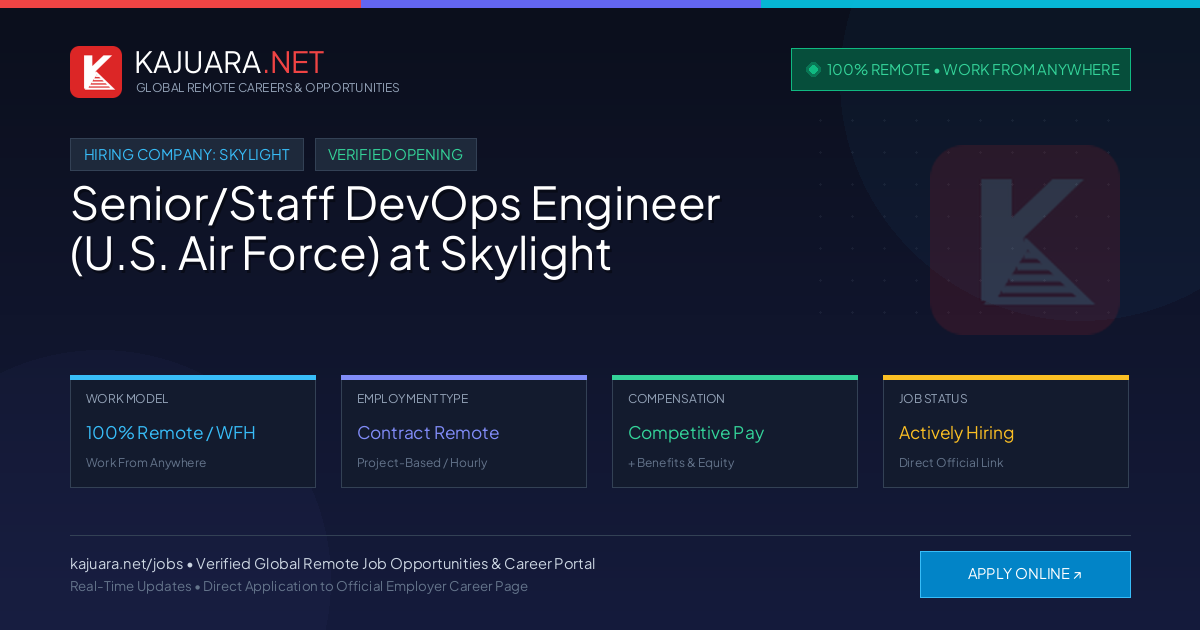The width and height of the screenshot is (1200, 630).
Task: Click the Senior/Staff DevOps Engineer job title
Action: [x=395, y=229]
